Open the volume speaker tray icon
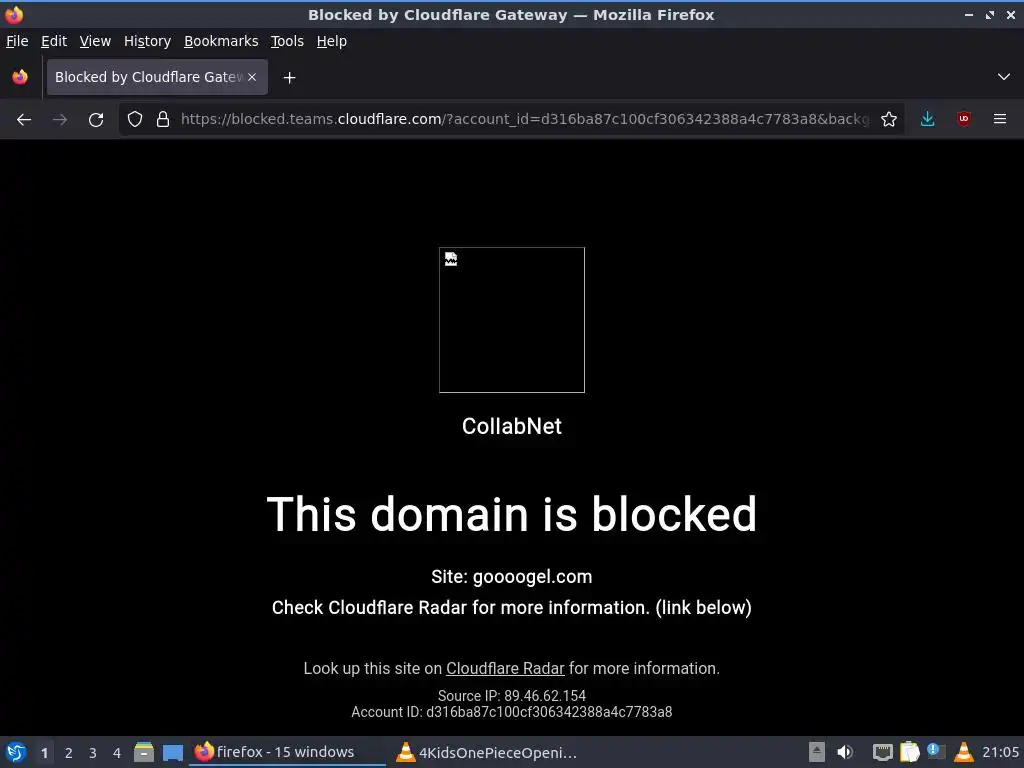Screen dimensions: 1024x768 [x=845, y=752]
